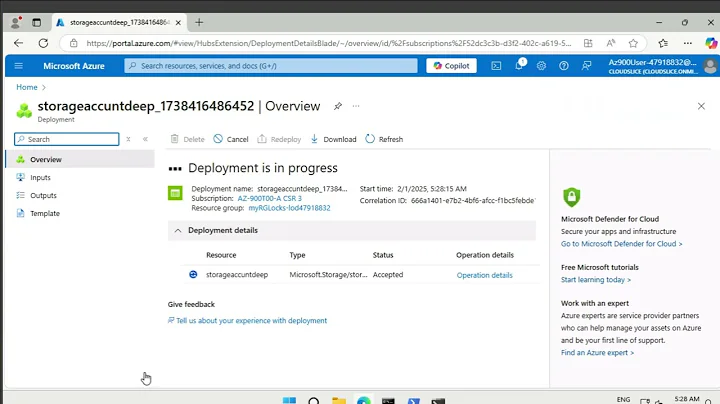The height and width of the screenshot is (404, 720).
Task: Go to Microsoft Defender for Cloud
Action: tap(621, 244)
